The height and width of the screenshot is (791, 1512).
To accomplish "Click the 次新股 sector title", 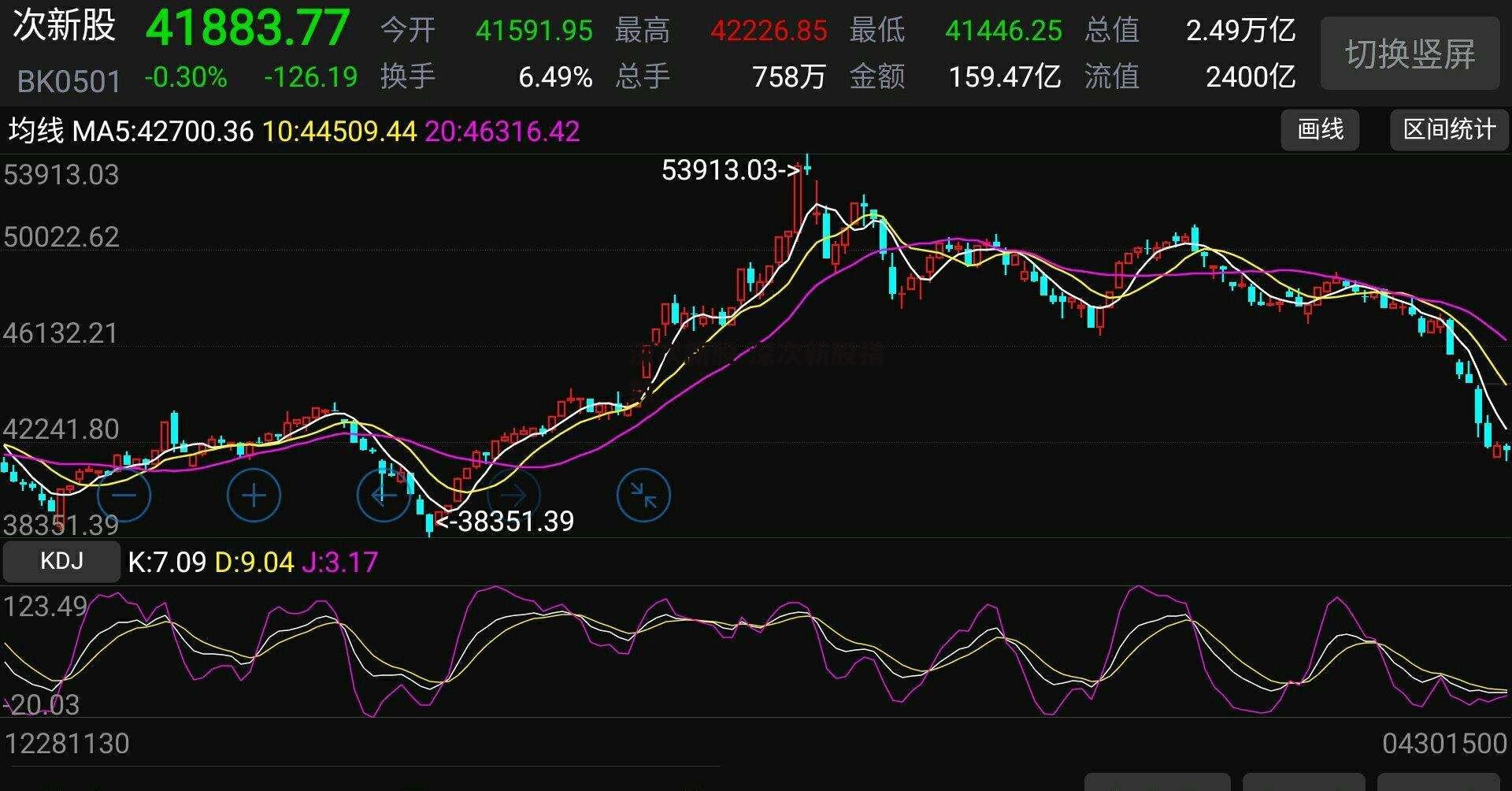I will click(x=65, y=25).
